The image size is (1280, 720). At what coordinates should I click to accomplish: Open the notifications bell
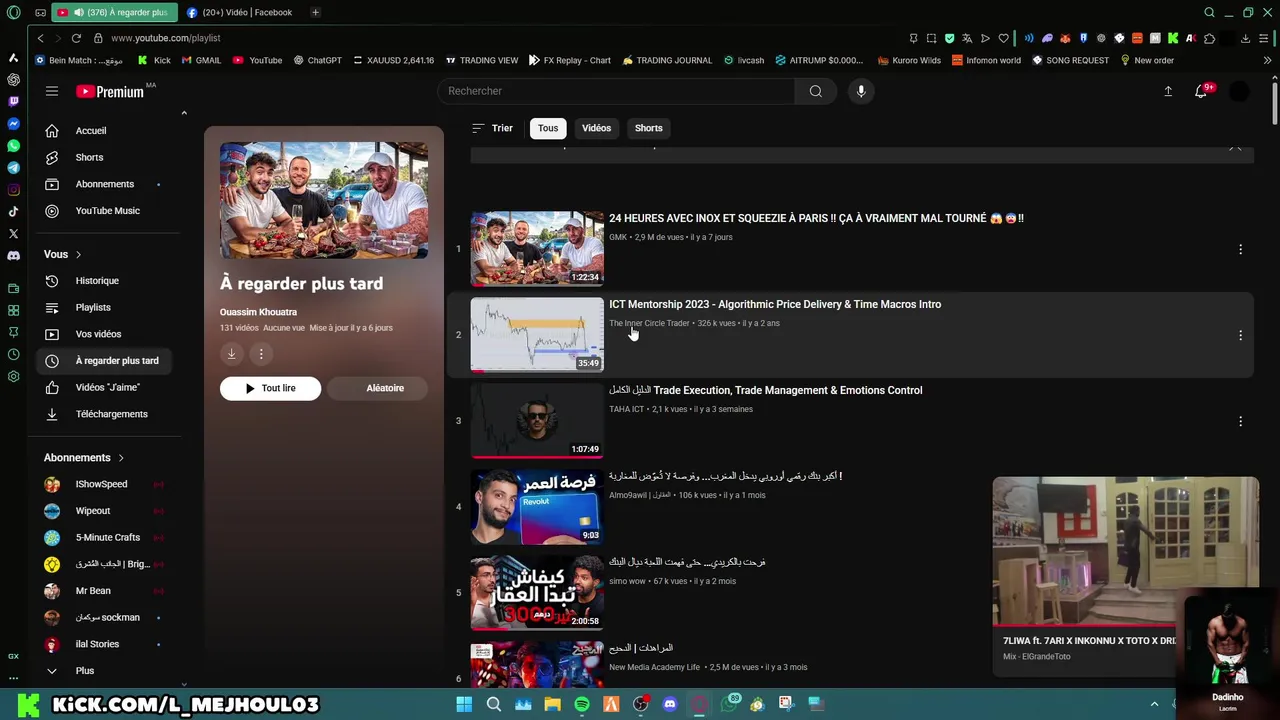1201,91
